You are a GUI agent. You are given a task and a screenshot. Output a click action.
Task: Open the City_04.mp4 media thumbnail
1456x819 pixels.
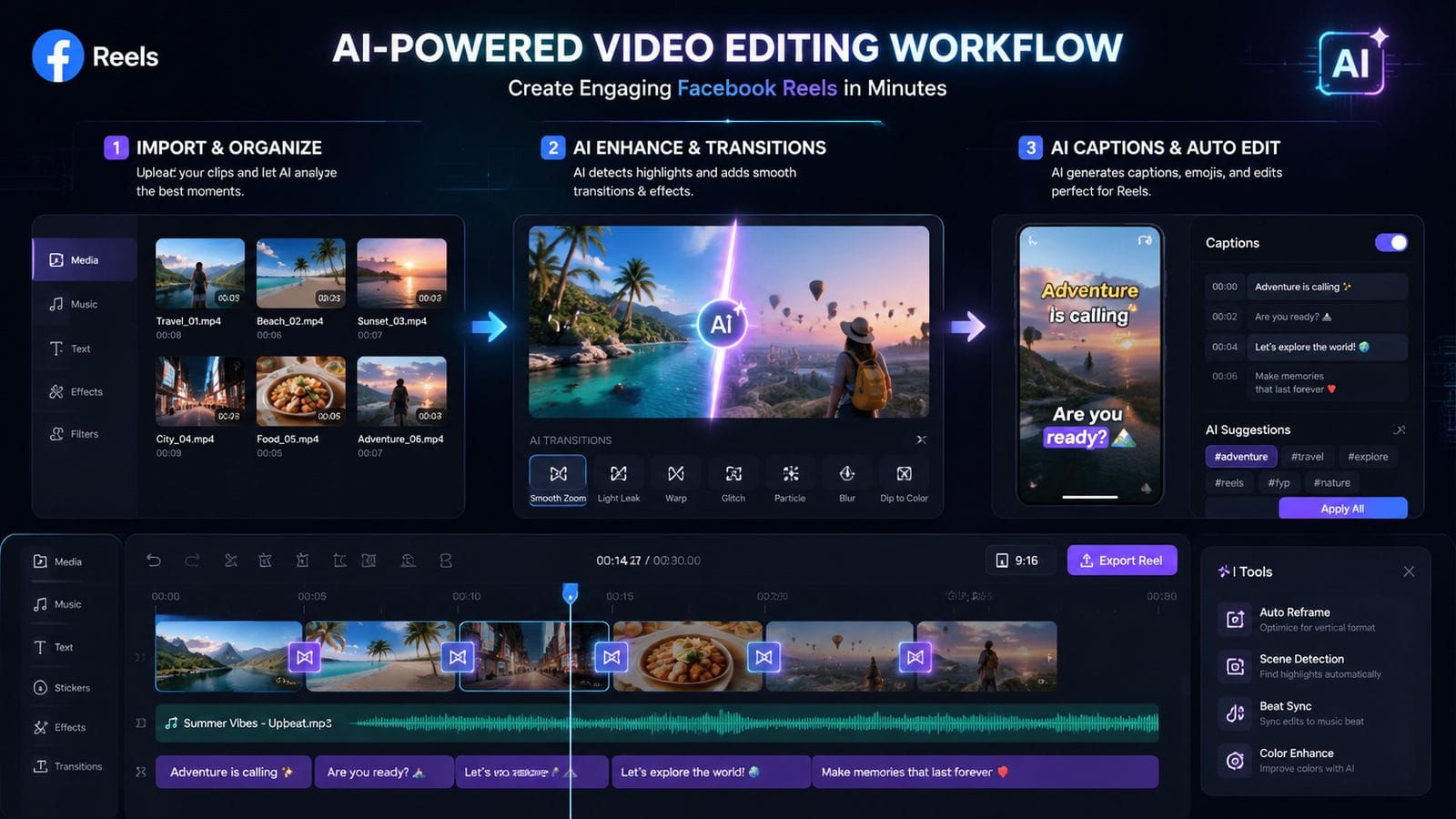(200, 391)
